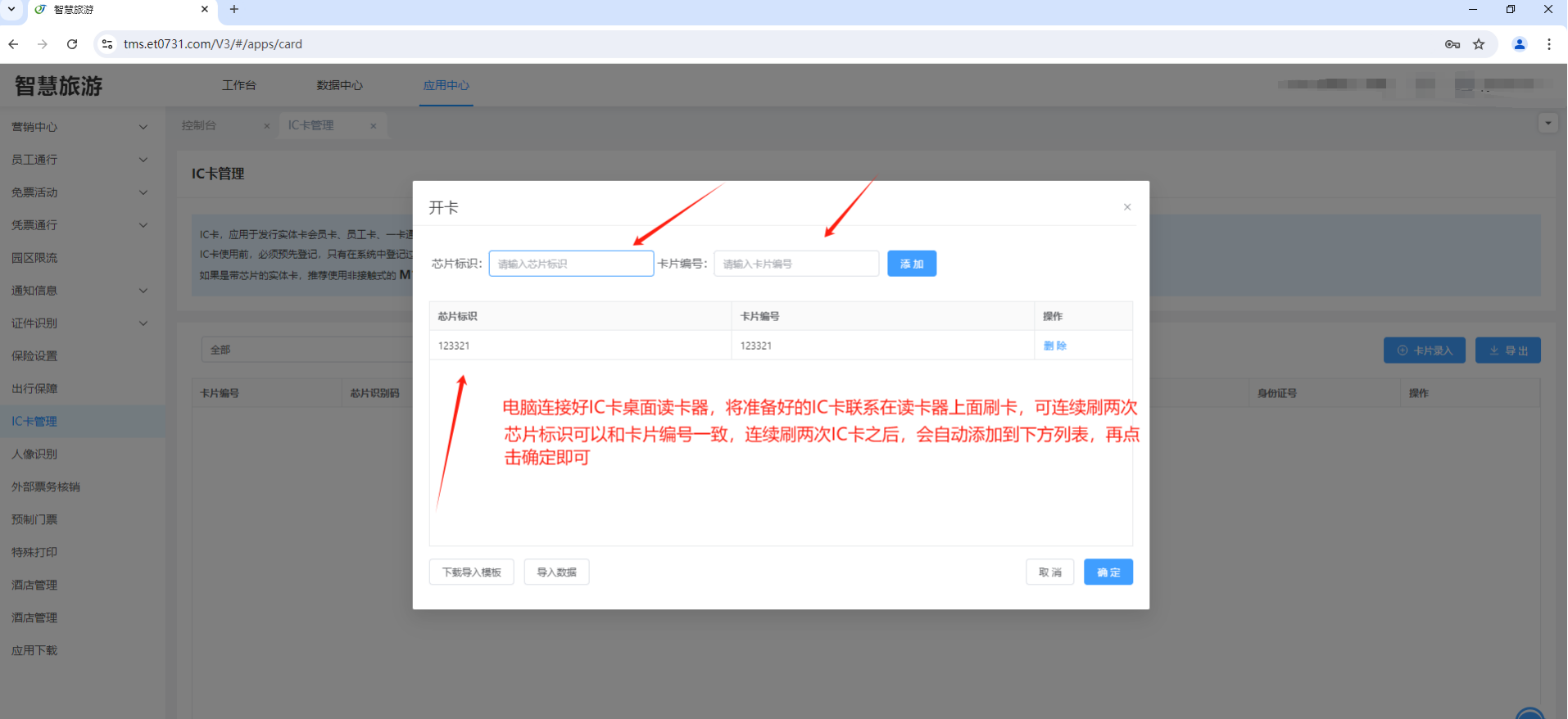Open the password key icon in address bar
The height and width of the screenshot is (719, 1568).
click(x=1452, y=44)
